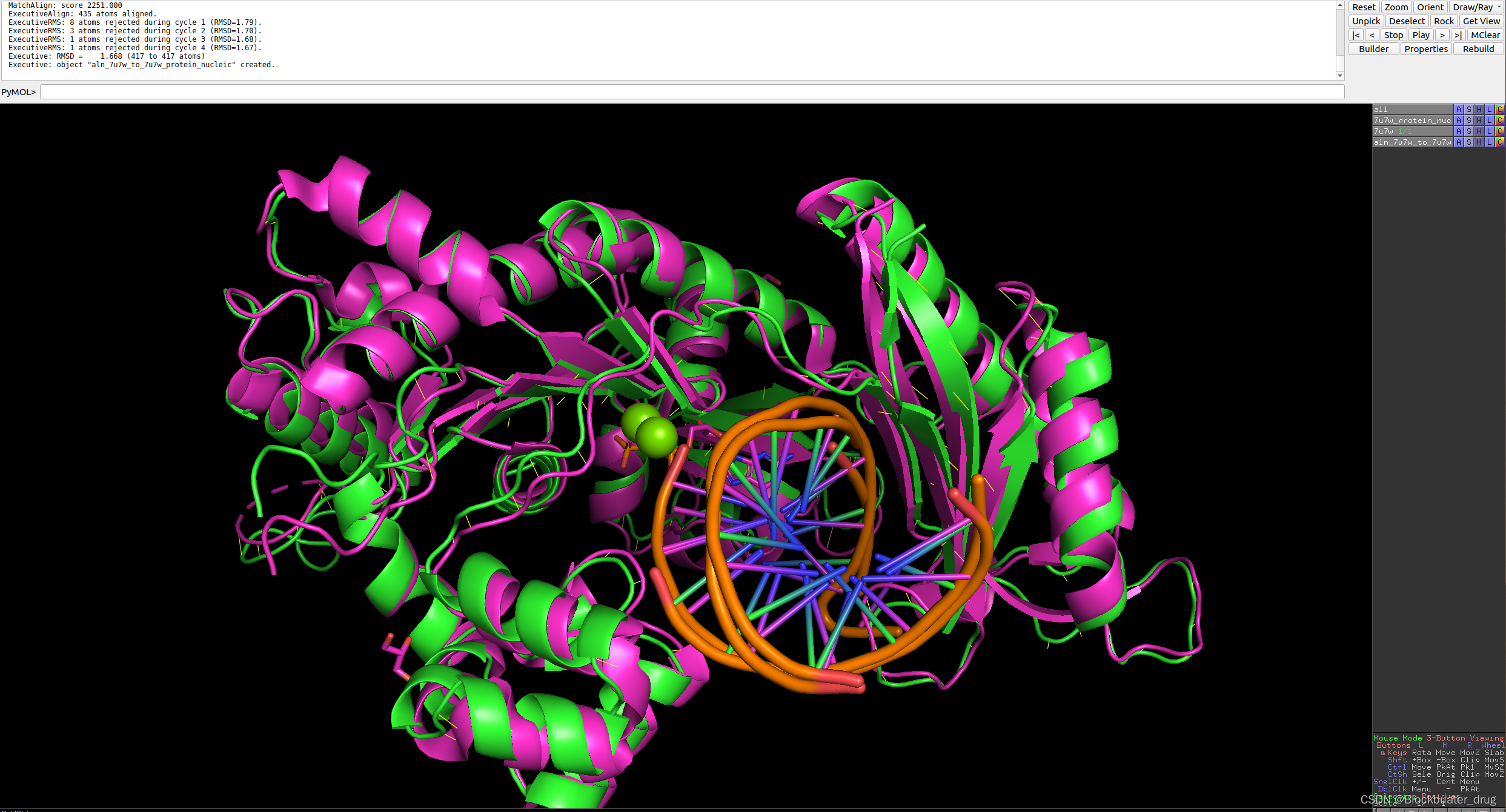Open Hide menu for 7u7w 1/1 object

[1479, 131]
